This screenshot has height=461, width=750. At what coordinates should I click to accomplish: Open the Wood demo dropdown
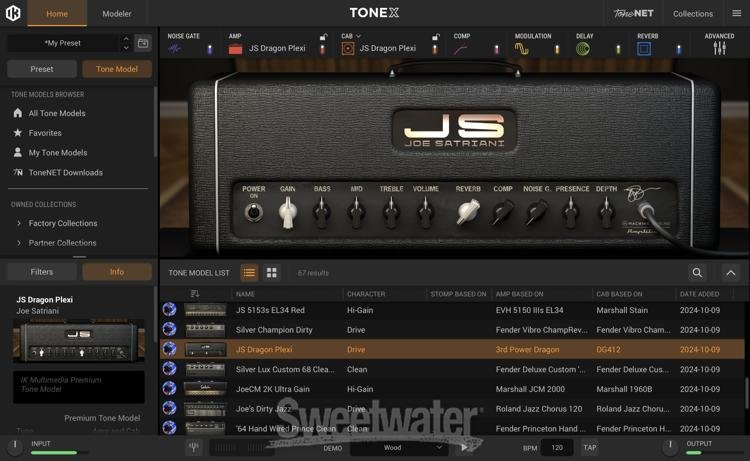[x=399, y=448]
